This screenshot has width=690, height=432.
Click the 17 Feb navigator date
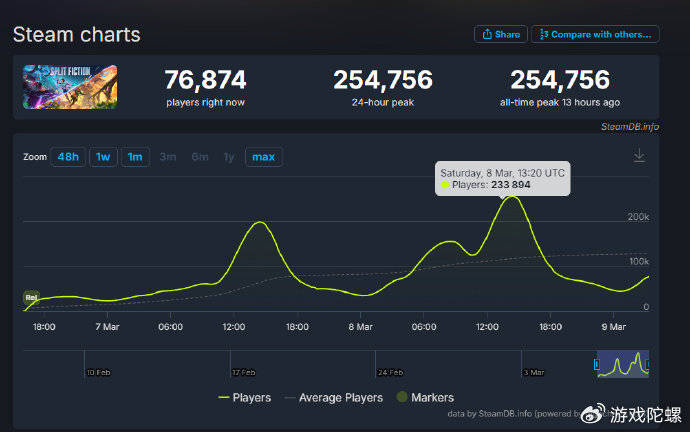tap(243, 373)
